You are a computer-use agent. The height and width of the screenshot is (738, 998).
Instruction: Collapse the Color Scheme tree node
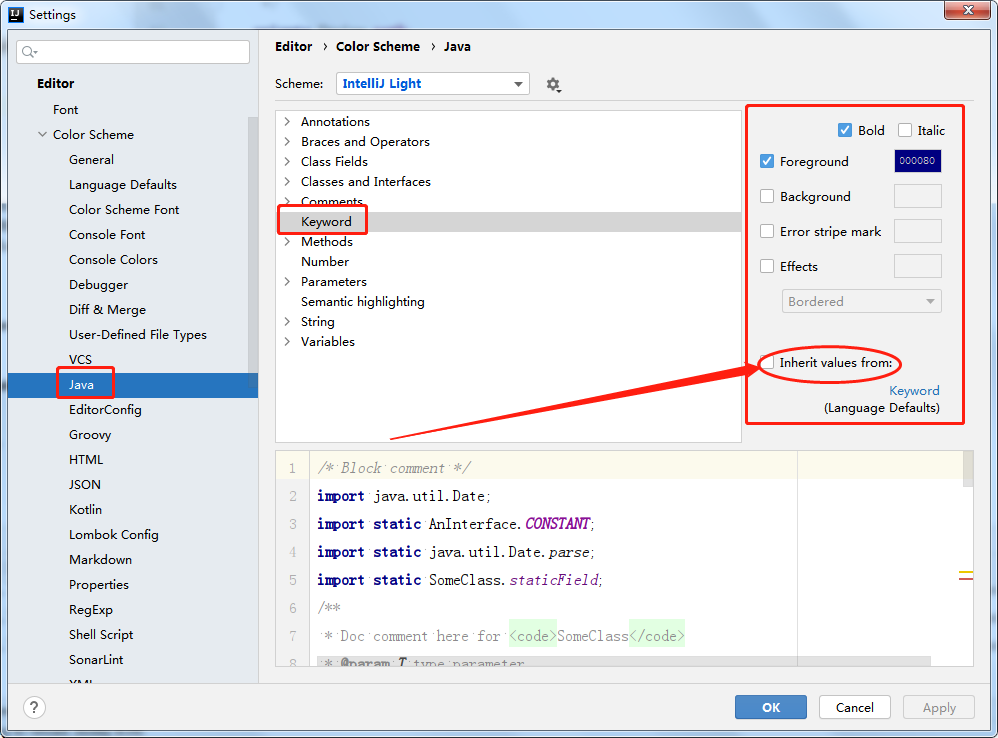43,135
